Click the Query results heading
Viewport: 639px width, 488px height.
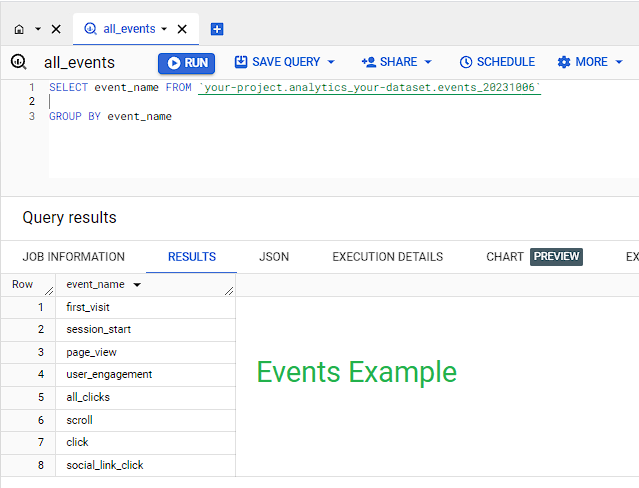pos(69,218)
